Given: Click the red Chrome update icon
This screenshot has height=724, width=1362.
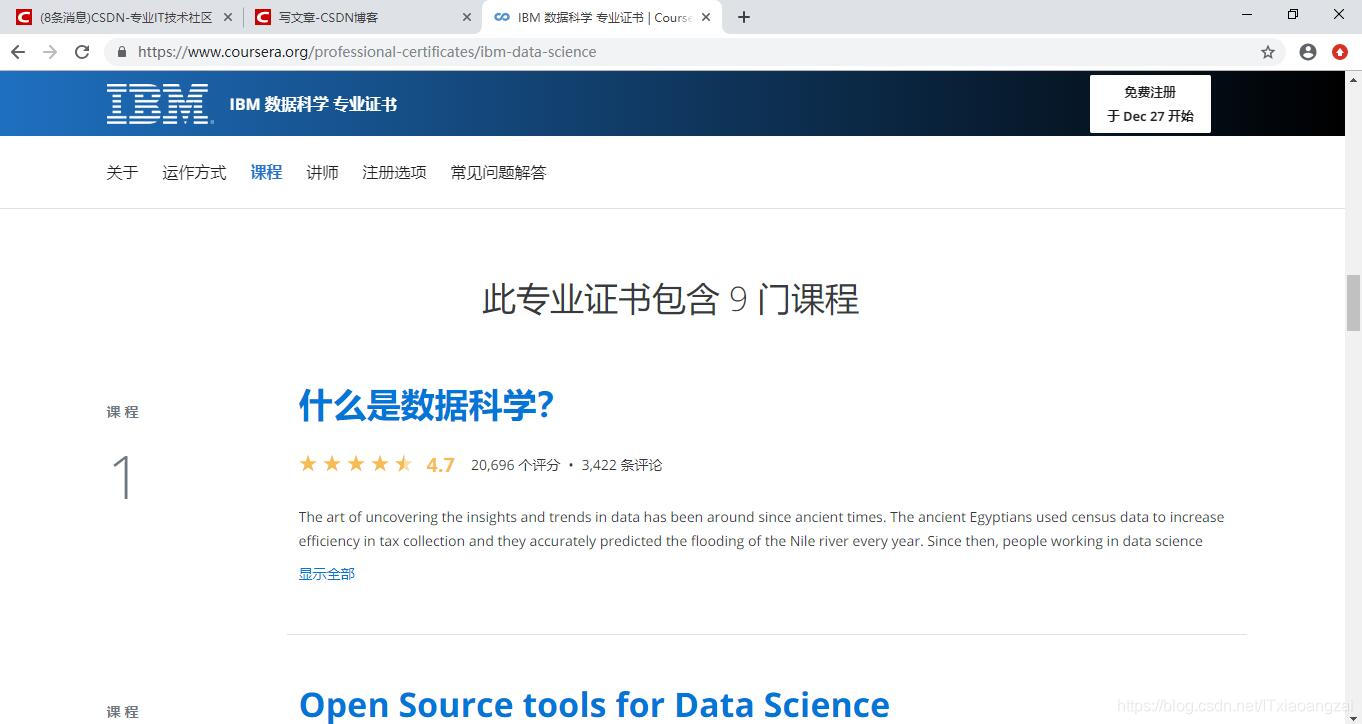Looking at the screenshot, I should [1340, 52].
